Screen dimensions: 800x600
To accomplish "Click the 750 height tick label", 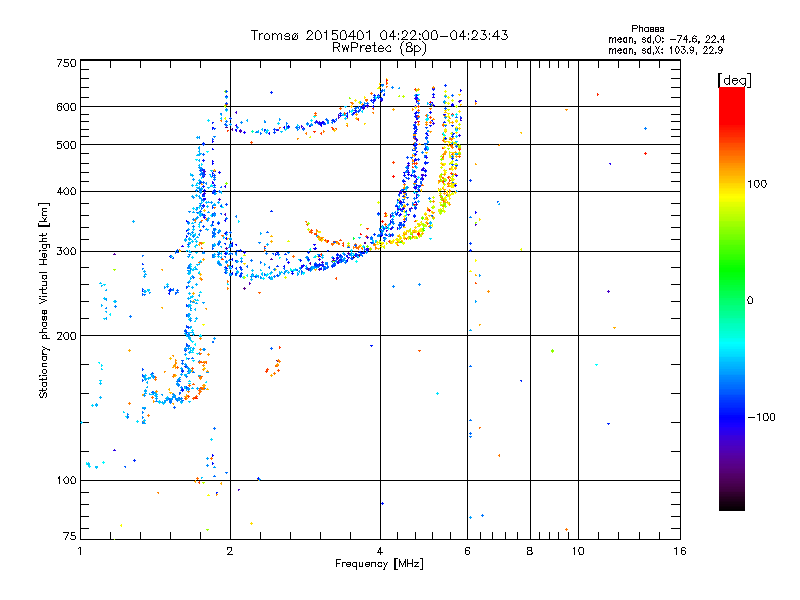I will tap(66, 63).
